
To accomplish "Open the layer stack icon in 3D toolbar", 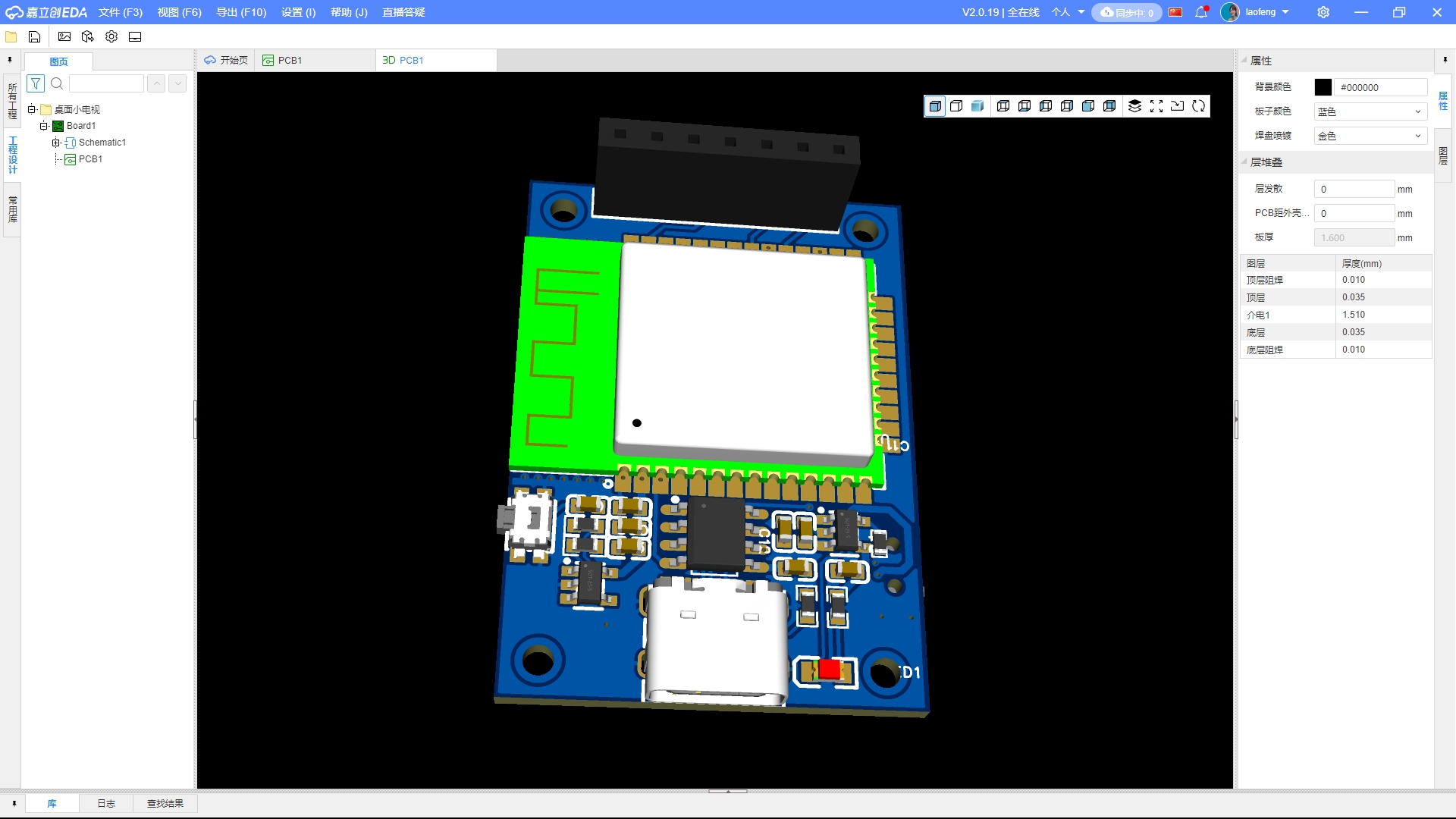I will coord(1134,106).
